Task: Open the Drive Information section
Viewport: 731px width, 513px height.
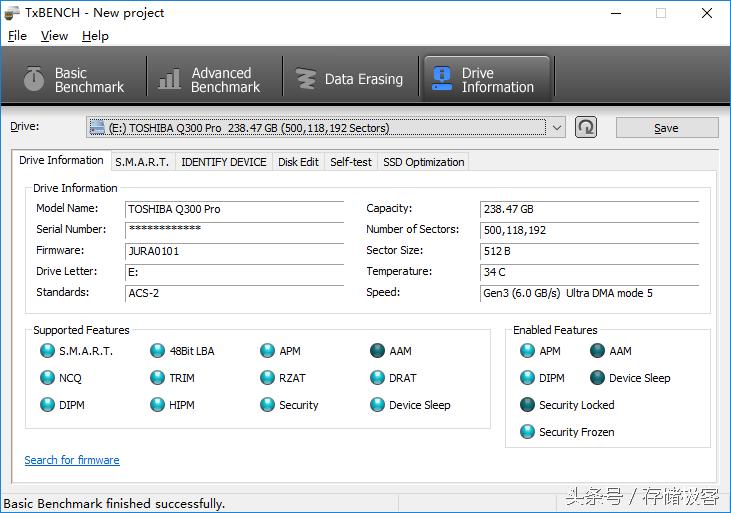Action: pos(486,79)
